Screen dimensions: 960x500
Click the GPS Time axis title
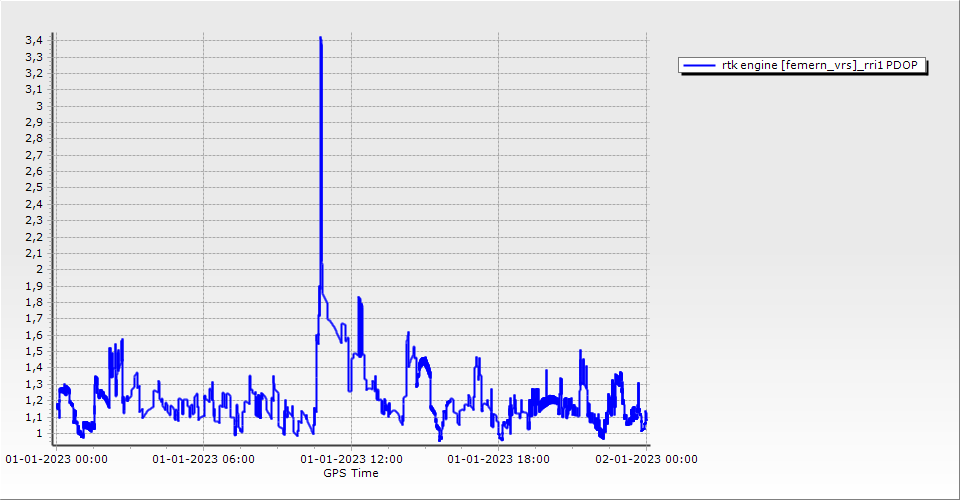(350, 473)
